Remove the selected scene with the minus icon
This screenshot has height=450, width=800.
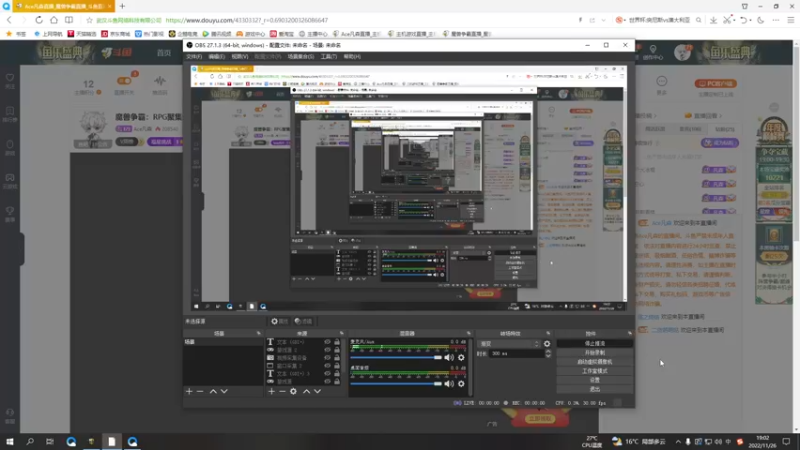tap(200, 391)
